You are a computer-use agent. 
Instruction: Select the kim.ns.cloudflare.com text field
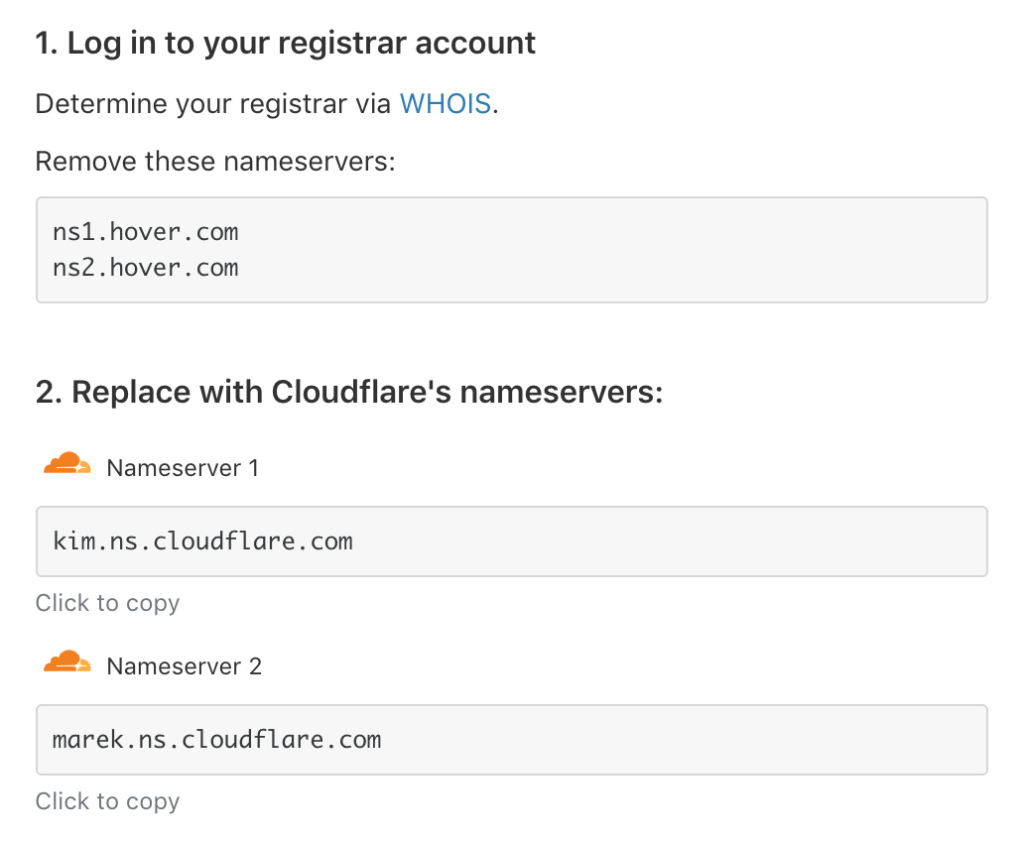pos(511,541)
